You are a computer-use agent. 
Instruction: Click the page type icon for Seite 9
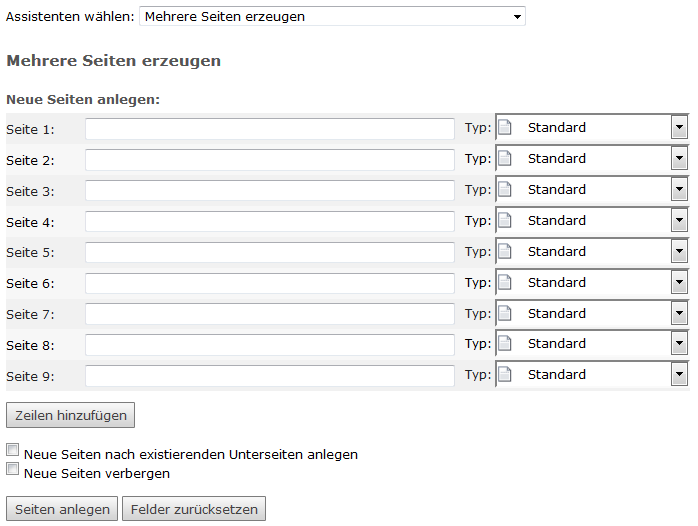505,375
